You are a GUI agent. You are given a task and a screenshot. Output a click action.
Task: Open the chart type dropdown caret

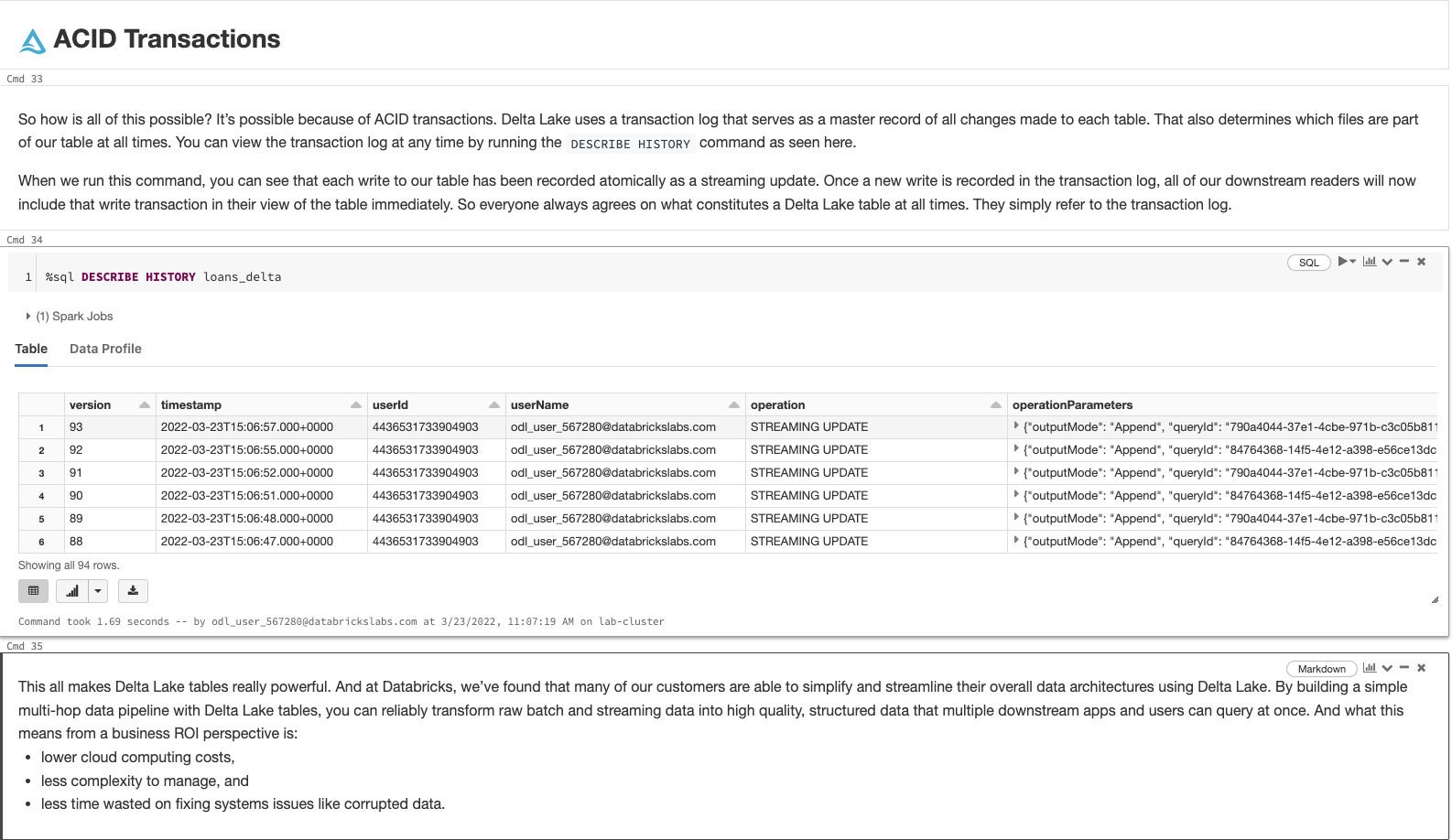point(98,591)
